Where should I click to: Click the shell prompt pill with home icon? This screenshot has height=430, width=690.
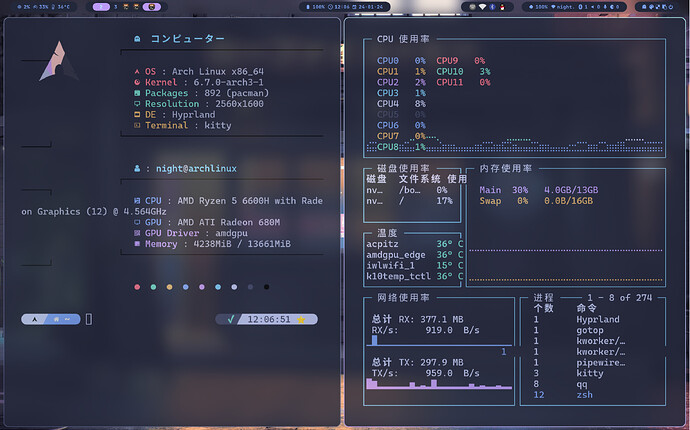pyautogui.click(x=51, y=319)
